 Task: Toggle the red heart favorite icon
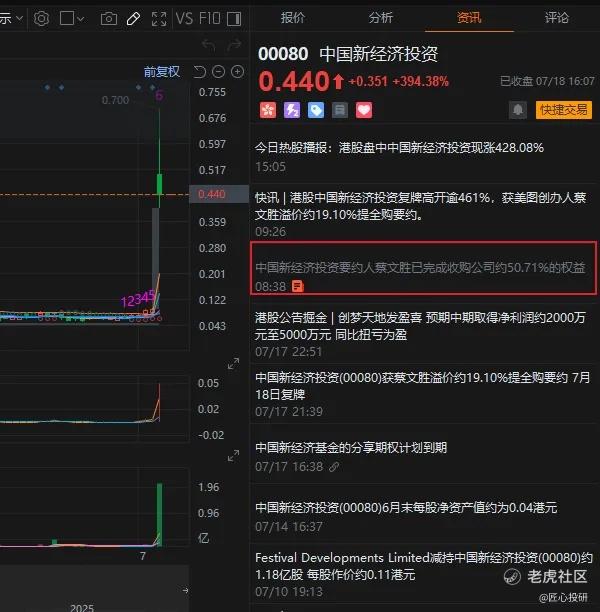click(x=364, y=110)
